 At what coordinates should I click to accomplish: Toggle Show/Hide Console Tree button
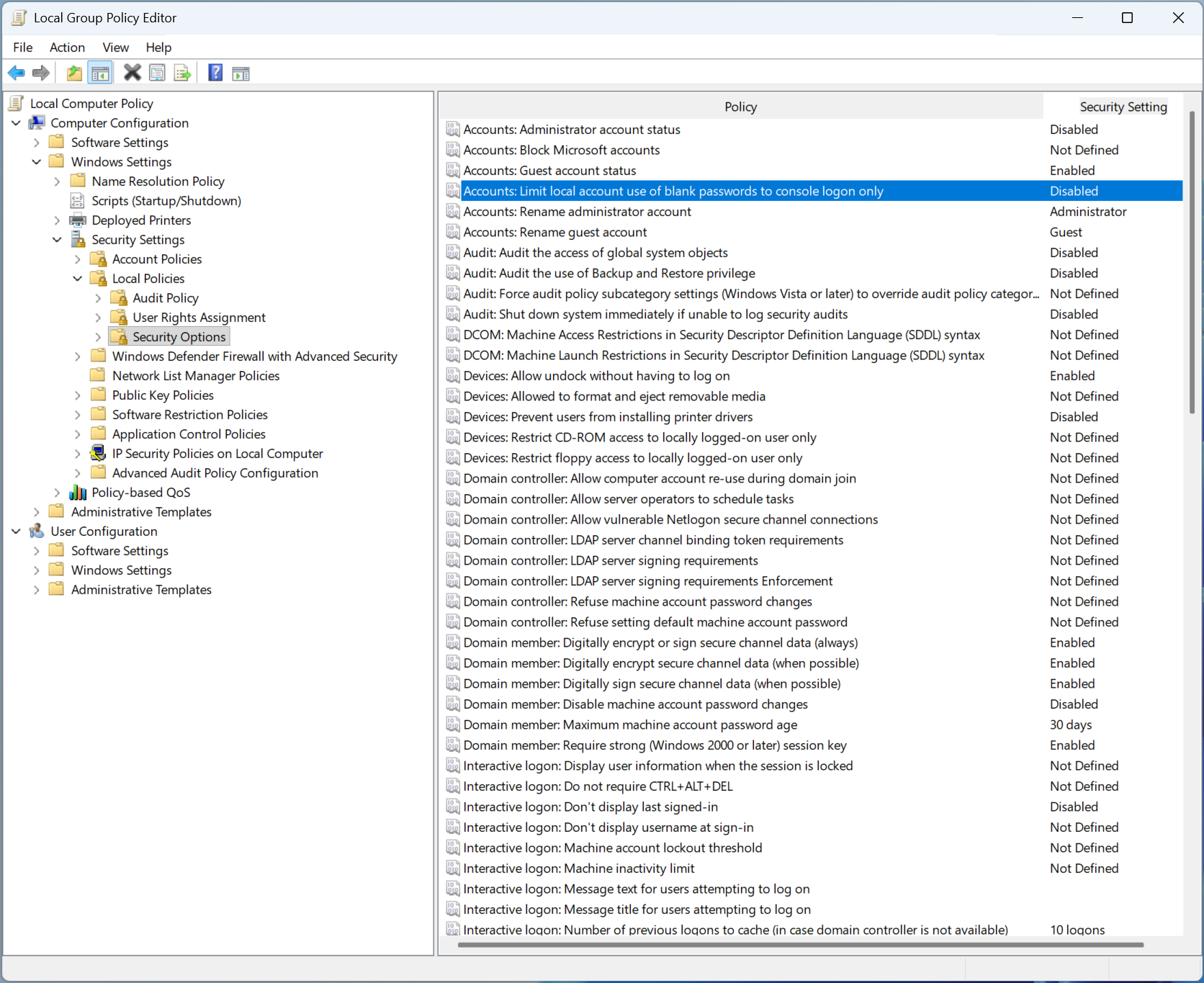click(100, 73)
